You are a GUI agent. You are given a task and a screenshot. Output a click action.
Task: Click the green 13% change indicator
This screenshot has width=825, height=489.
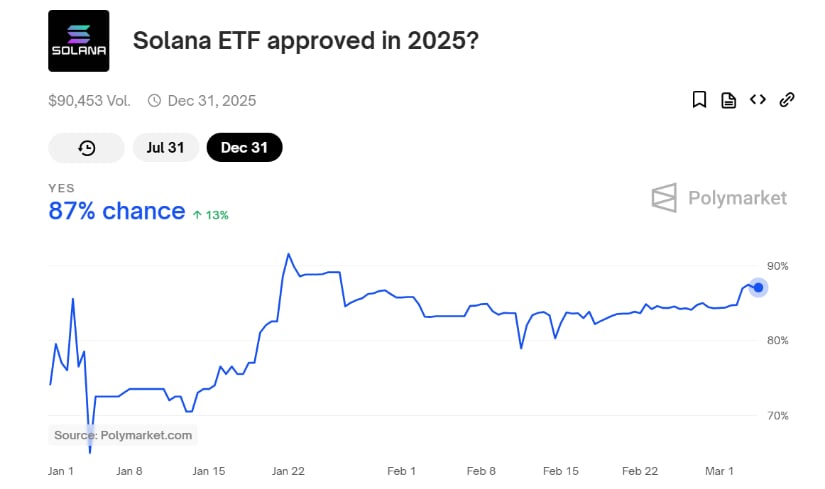[x=211, y=215]
